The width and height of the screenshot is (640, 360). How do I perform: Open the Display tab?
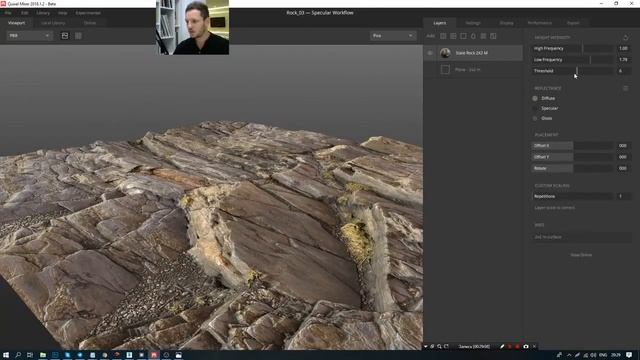coord(507,23)
